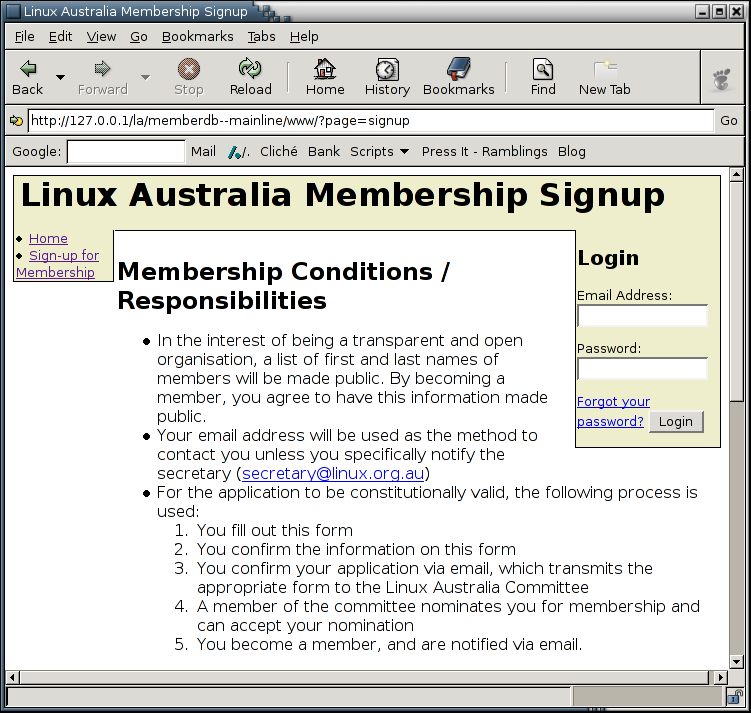Follow the Home sidebar link
Viewport: 751px width, 713px height.
(x=48, y=238)
